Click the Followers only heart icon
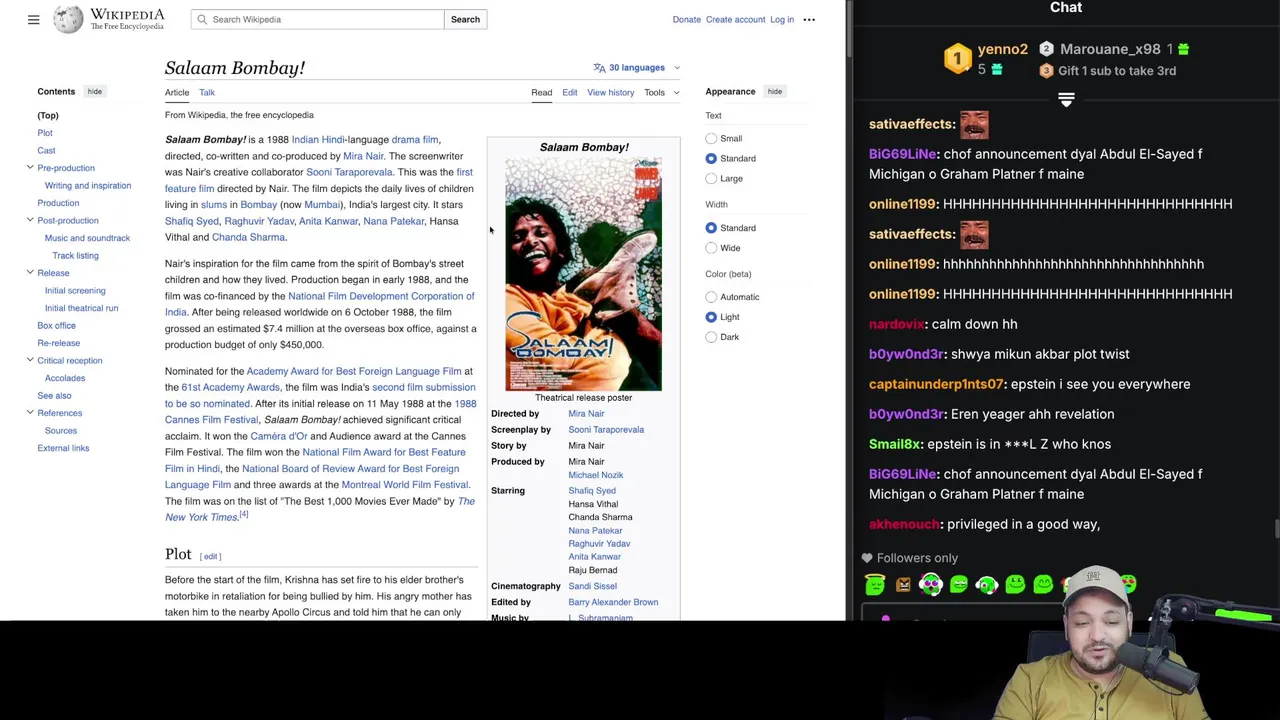The height and width of the screenshot is (720, 1280). pyautogui.click(x=867, y=558)
